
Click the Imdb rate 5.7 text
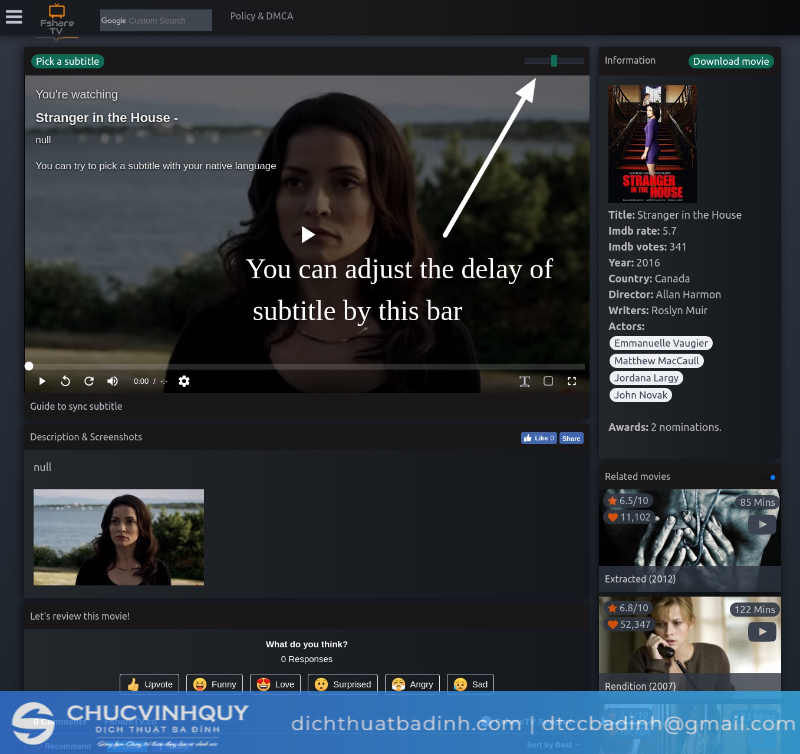click(x=642, y=231)
